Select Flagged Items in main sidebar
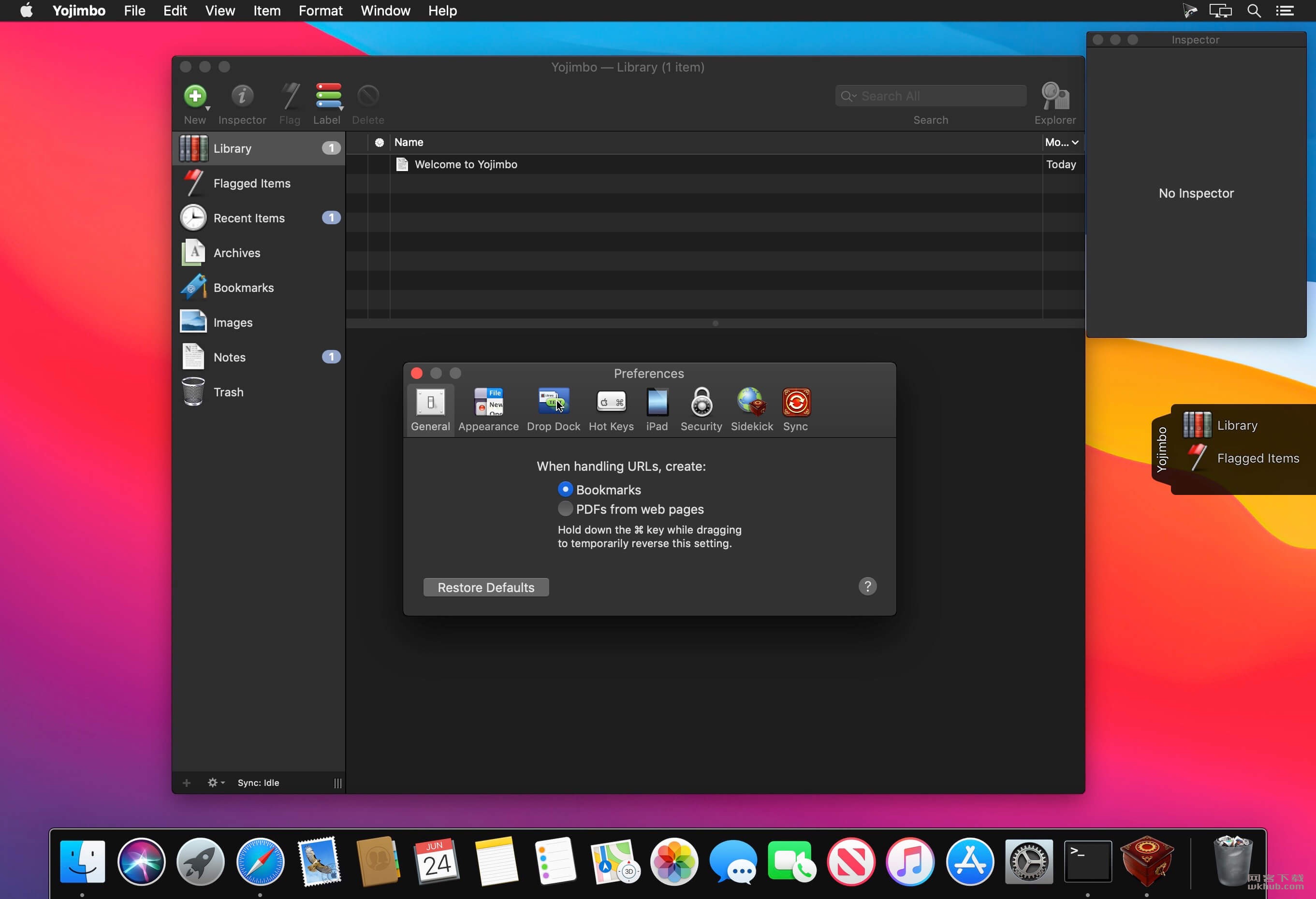Viewport: 1316px width, 899px height. click(x=259, y=183)
